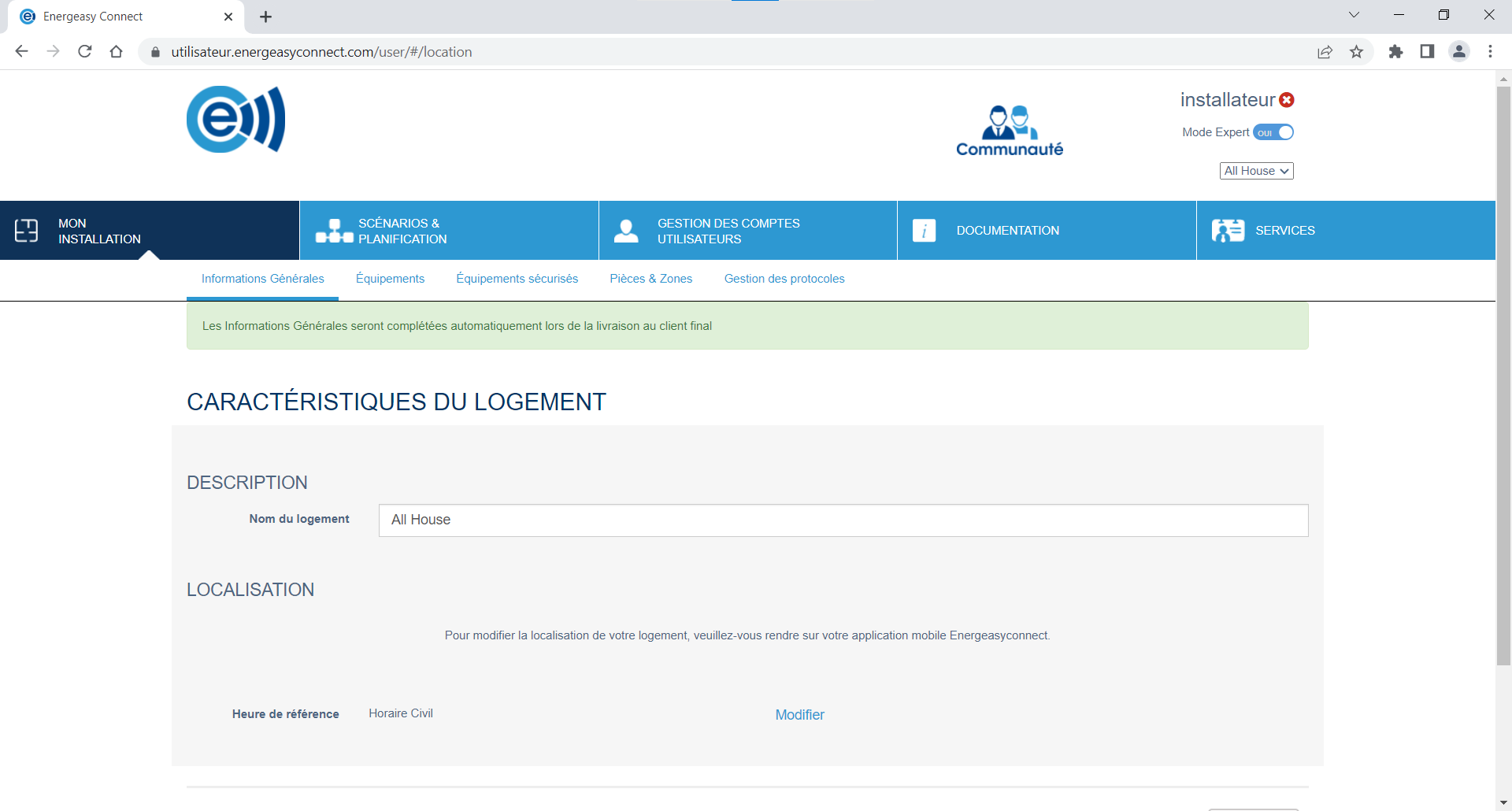
Task: Click the DESCRIPTION section heading
Action: [247, 483]
